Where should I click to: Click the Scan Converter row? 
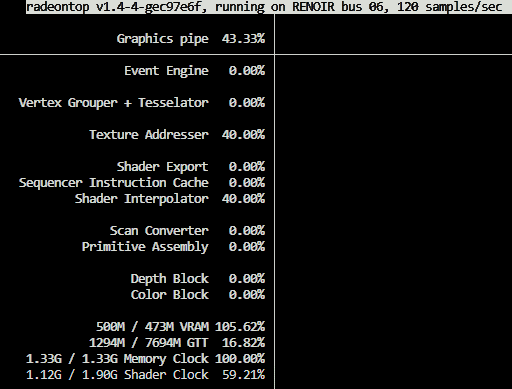point(187,231)
